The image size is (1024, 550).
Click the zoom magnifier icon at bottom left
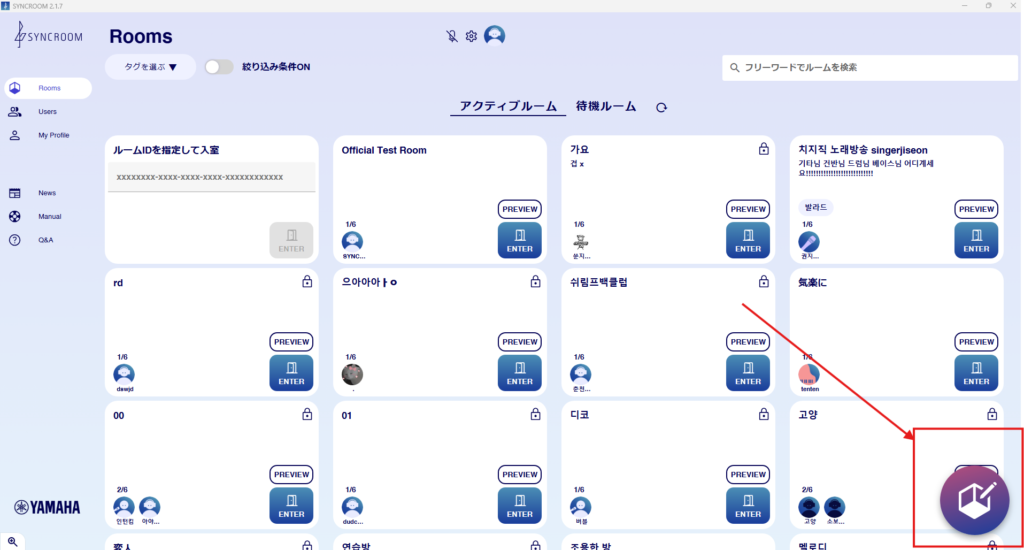(13, 541)
